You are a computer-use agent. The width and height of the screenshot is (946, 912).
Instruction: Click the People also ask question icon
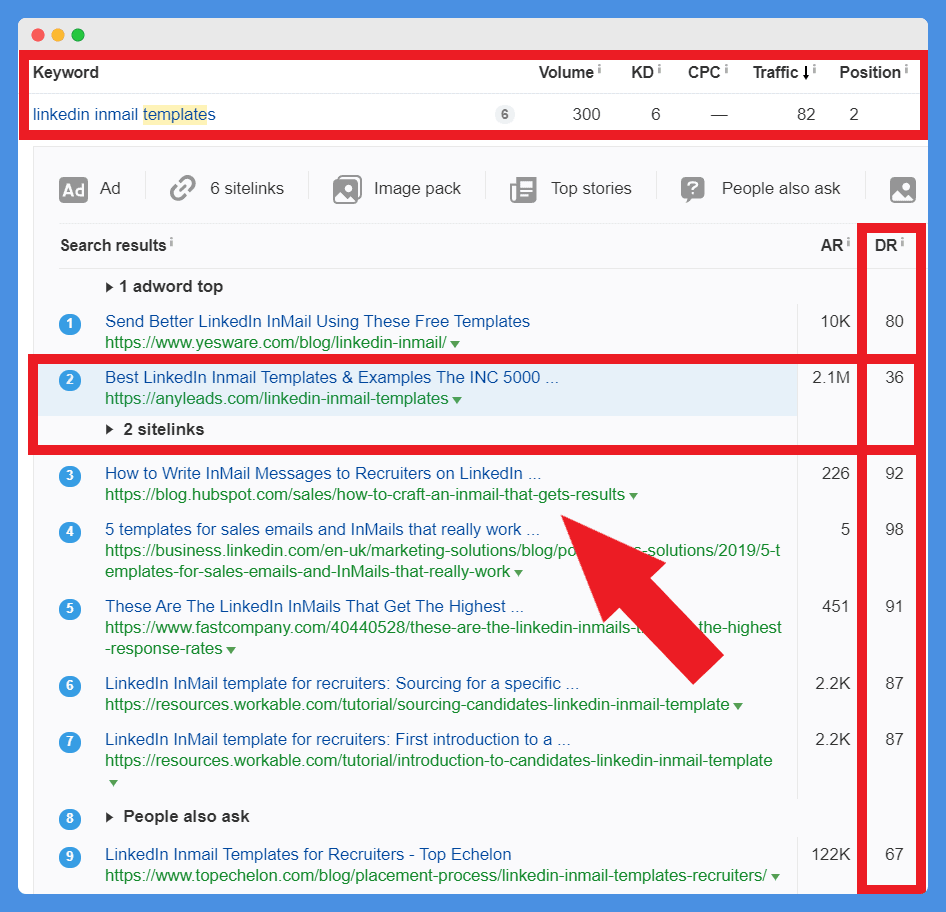tap(693, 189)
